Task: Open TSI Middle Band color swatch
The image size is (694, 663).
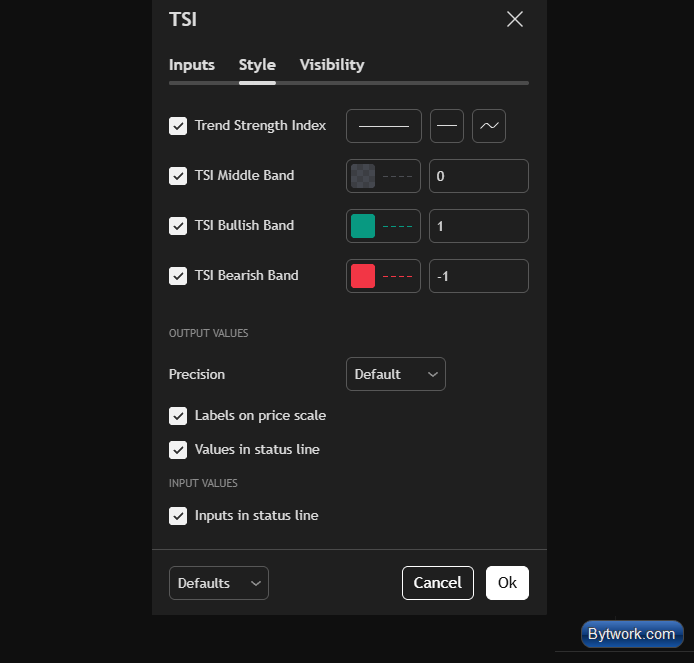Action: coord(363,176)
